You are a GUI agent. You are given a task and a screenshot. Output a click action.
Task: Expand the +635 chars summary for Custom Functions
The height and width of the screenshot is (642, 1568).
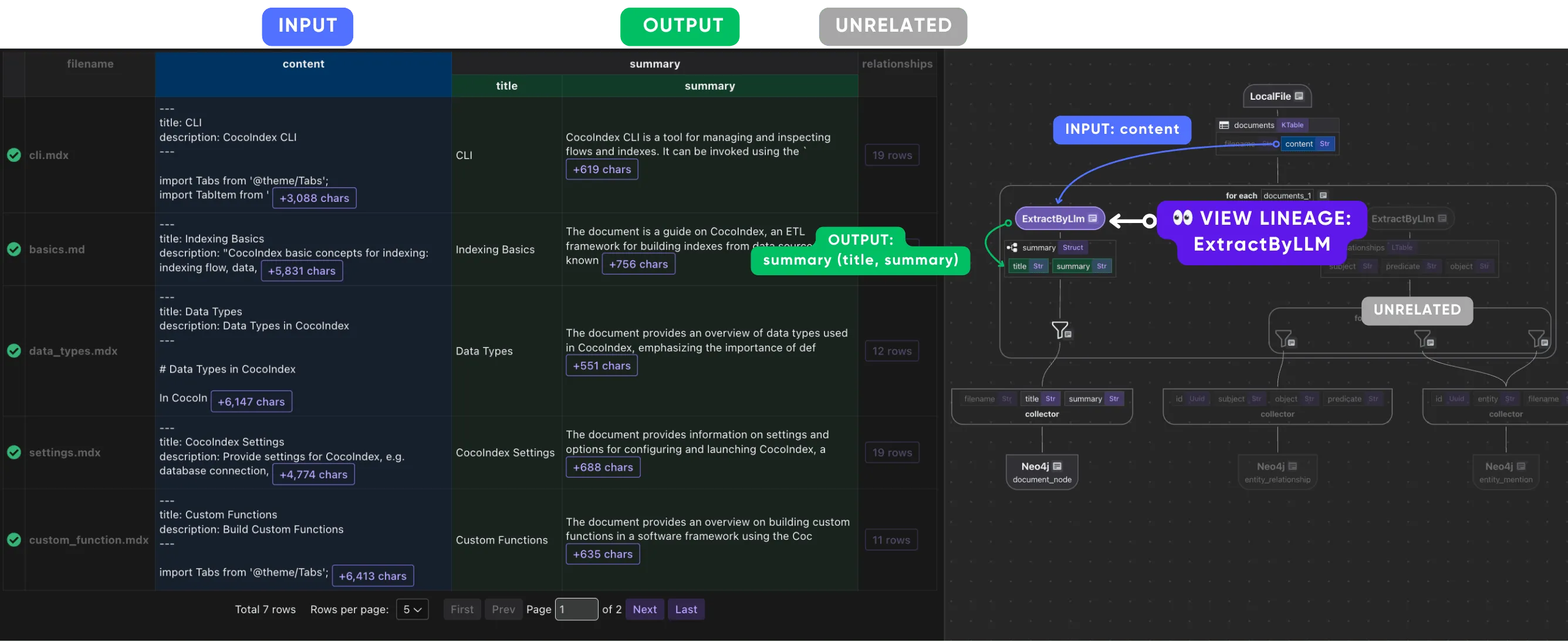[602, 555]
